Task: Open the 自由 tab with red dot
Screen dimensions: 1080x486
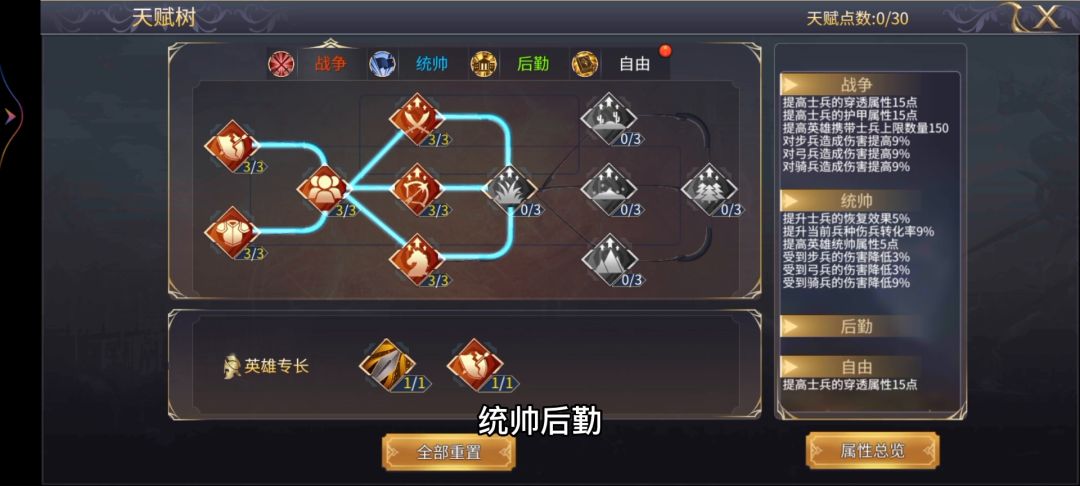Action: (634, 64)
